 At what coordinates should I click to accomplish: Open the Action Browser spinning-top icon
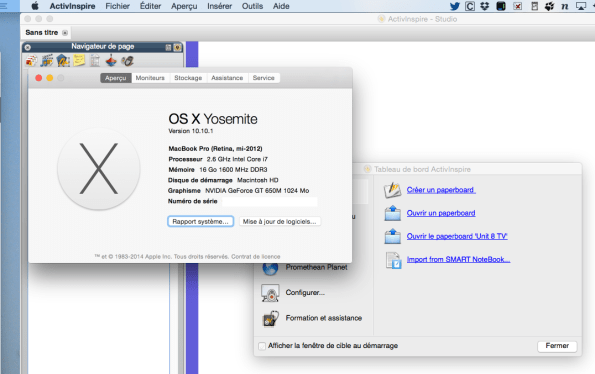coord(111,61)
